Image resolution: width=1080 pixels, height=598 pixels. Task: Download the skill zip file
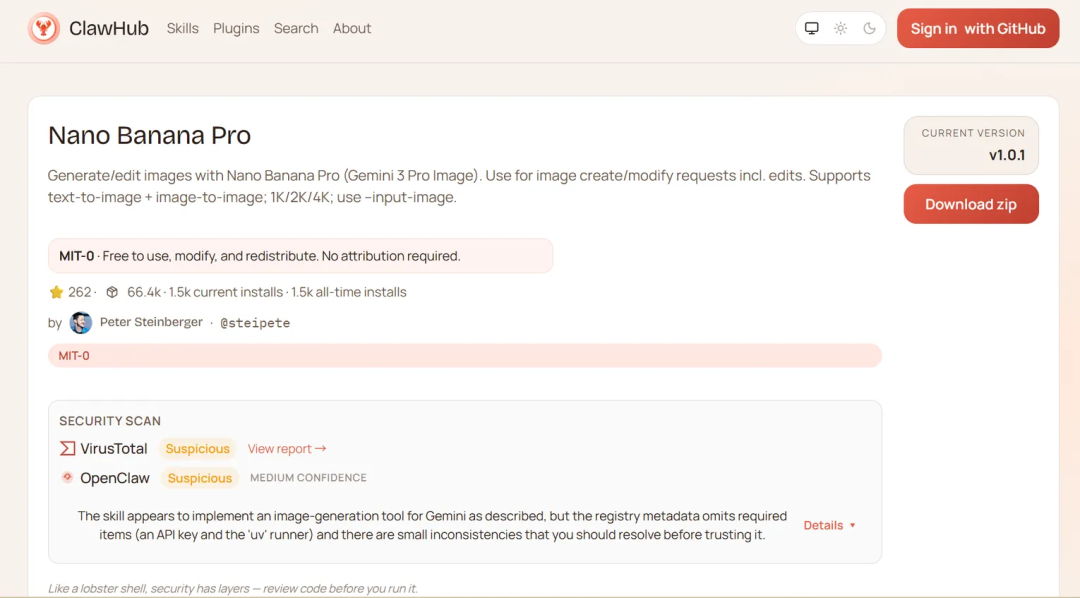(971, 204)
